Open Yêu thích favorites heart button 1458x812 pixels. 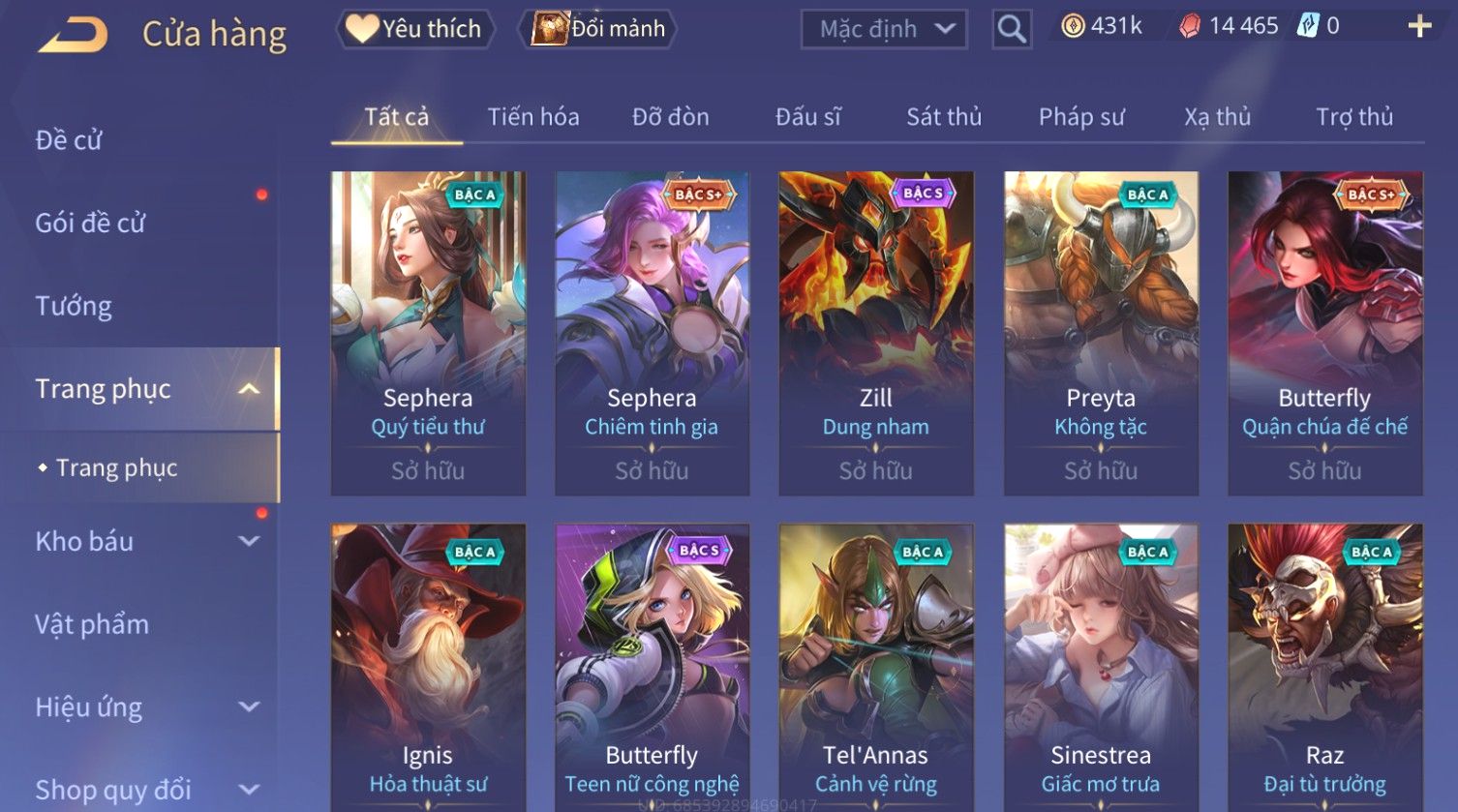click(415, 29)
